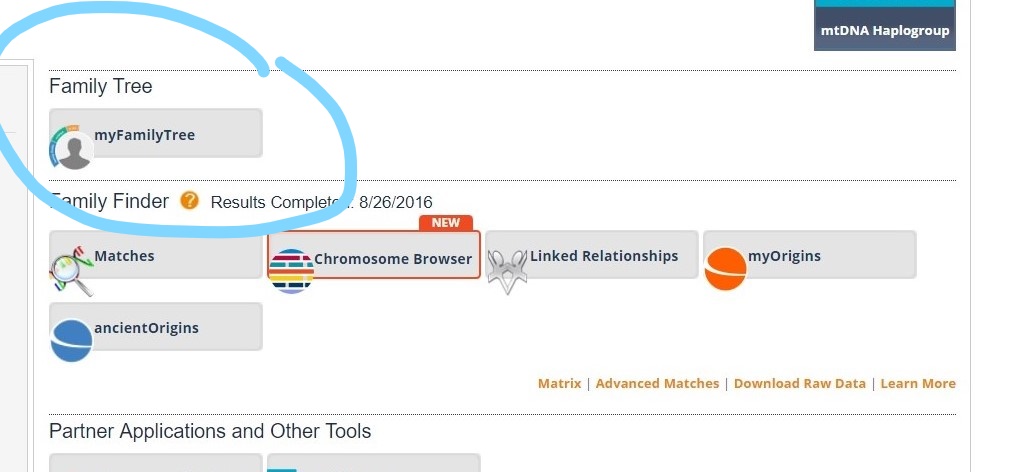Open the Matches button
This screenshot has height=472, width=1009.
tap(156, 255)
